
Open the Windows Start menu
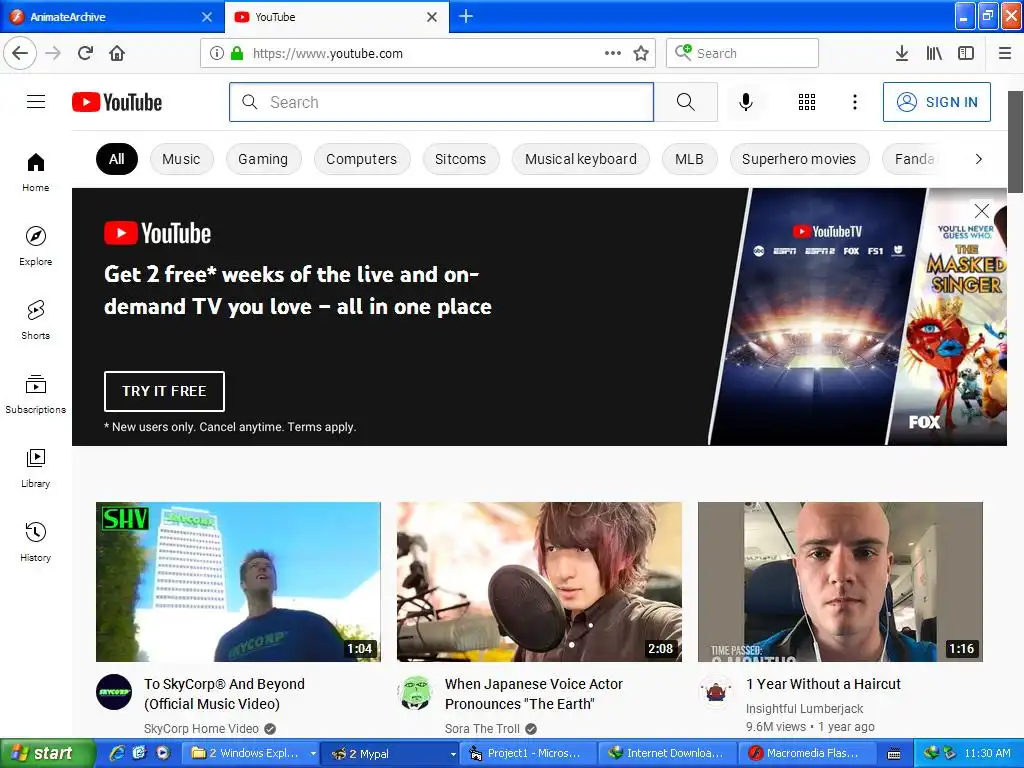click(x=47, y=754)
